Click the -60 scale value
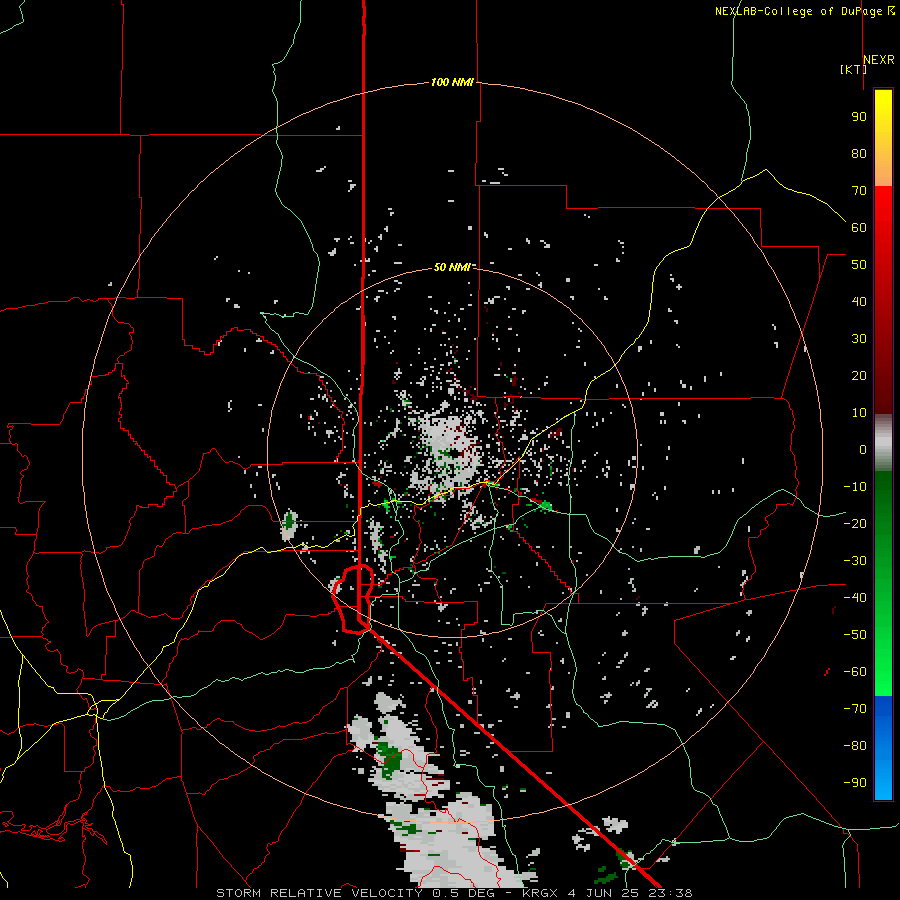The height and width of the screenshot is (900, 900). (x=855, y=672)
